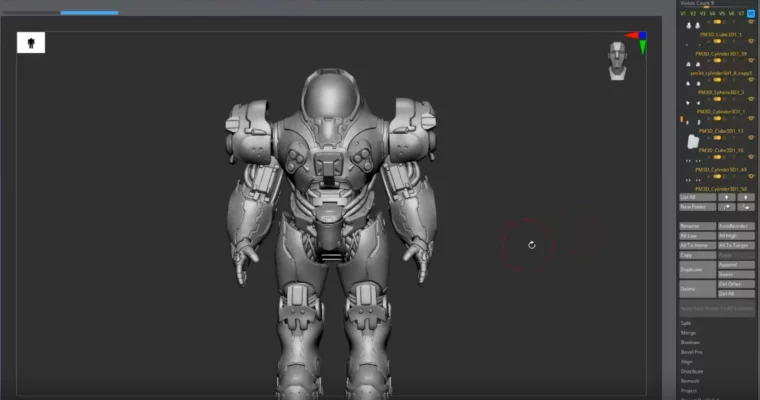Click the blue progress bar at top
The width and height of the screenshot is (760, 400).
click(x=89, y=13)
